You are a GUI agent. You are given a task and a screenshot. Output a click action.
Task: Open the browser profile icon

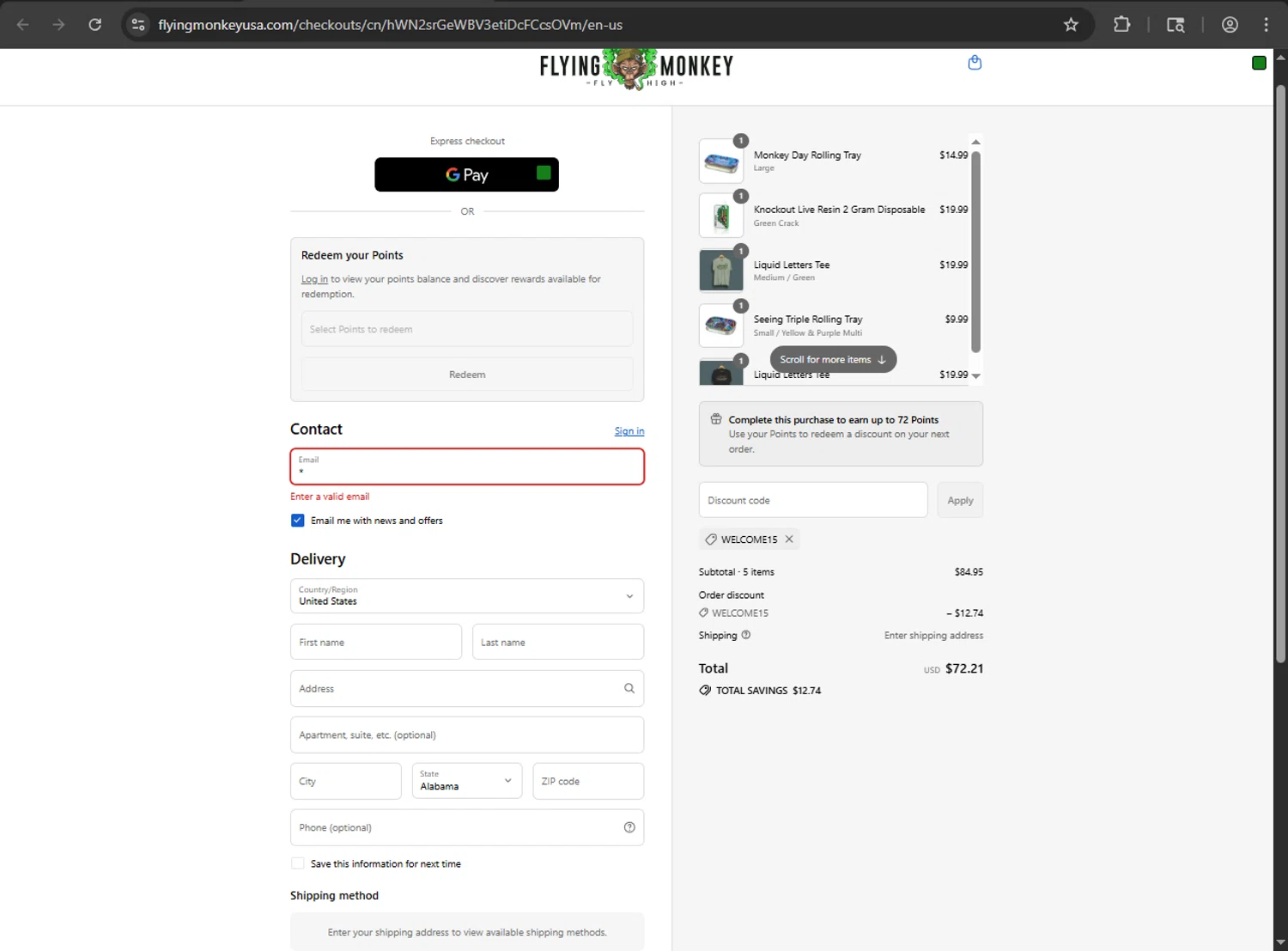1230,25
